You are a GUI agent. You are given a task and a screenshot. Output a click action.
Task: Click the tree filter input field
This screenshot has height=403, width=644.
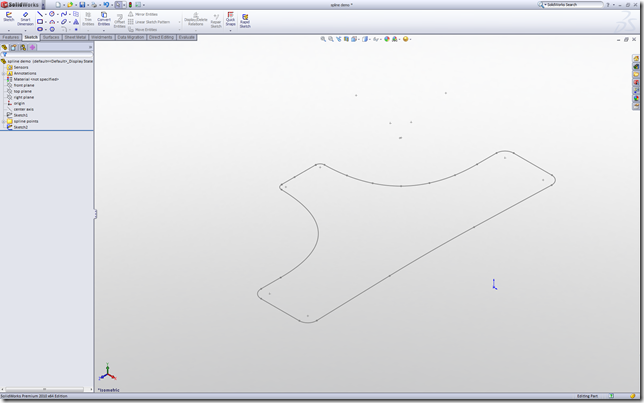coord(49,54)
